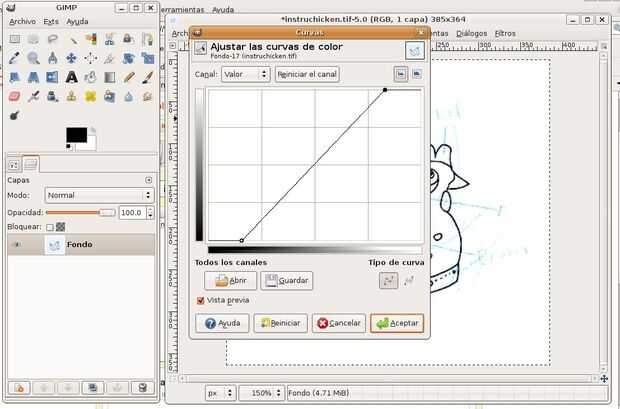The width and height of the screenshot is (620, 409).
Task: Open the px unit selector in status bar
Action: coord(220,393)
